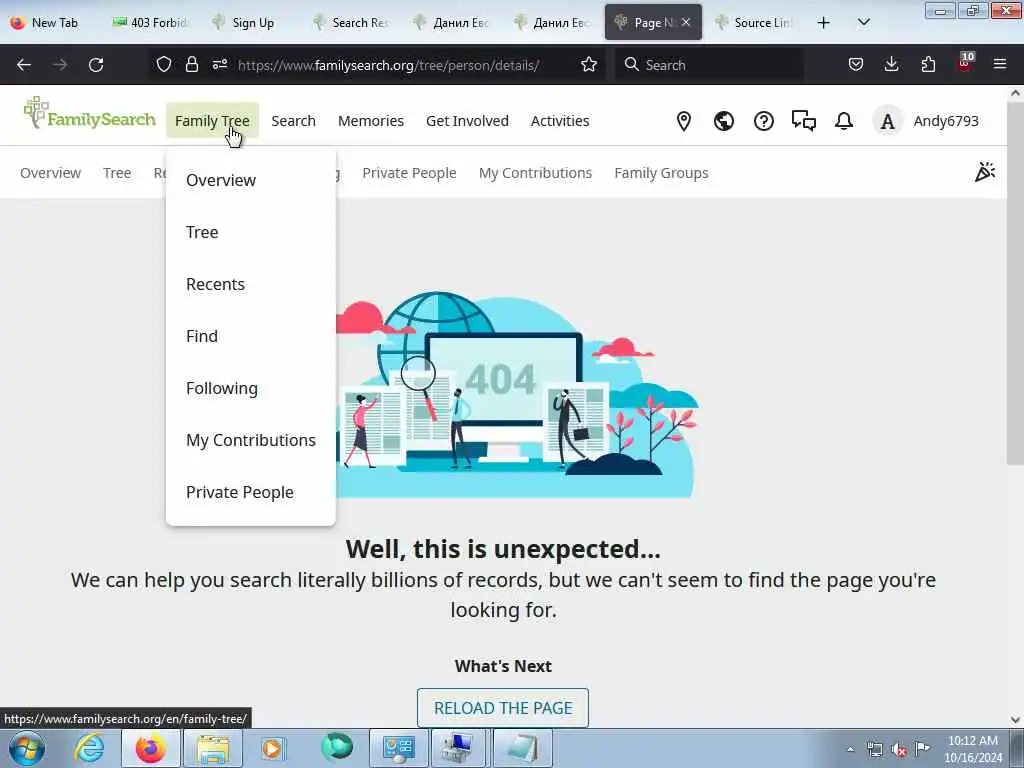
Task: Open the chat messages icon
Action: (804, 121)
